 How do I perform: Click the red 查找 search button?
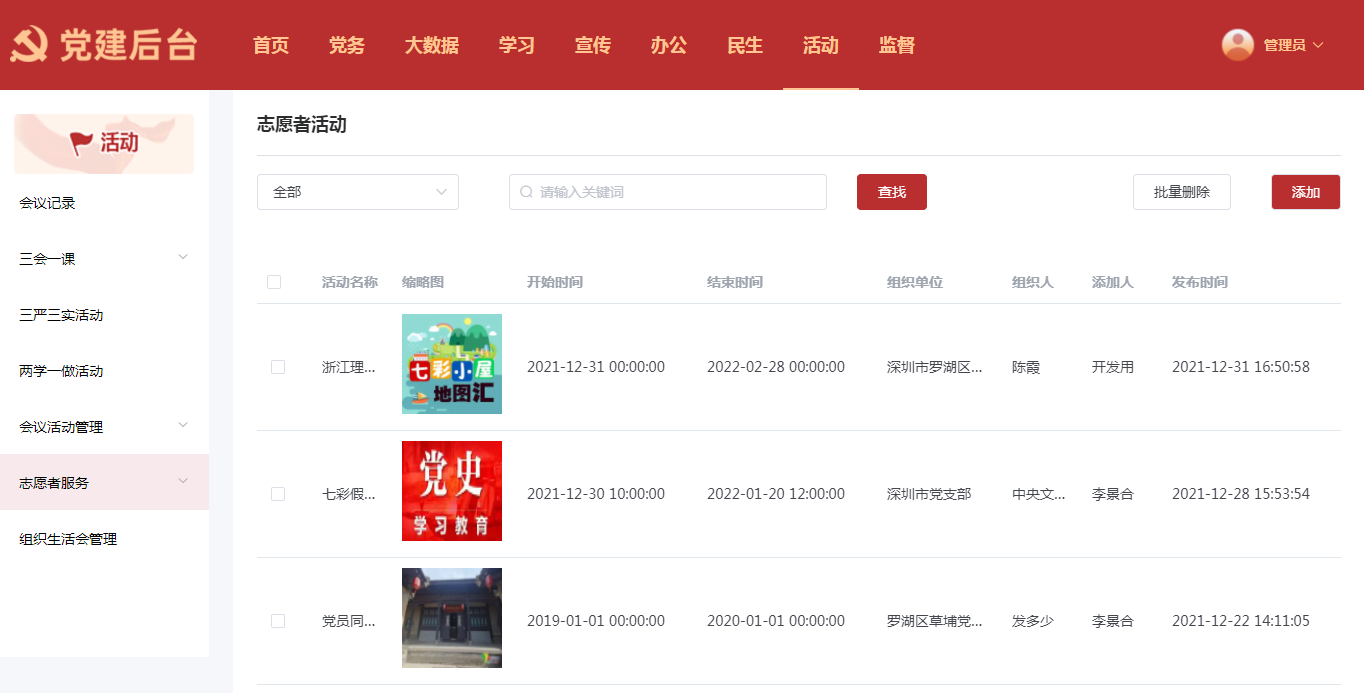pos(891,192)
